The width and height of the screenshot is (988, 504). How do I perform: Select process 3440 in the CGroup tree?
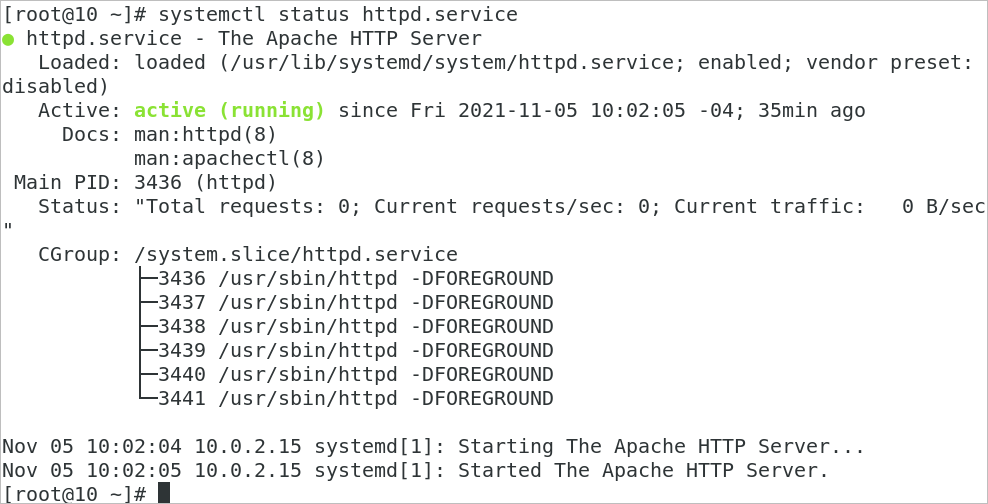(x=355, y=375)
